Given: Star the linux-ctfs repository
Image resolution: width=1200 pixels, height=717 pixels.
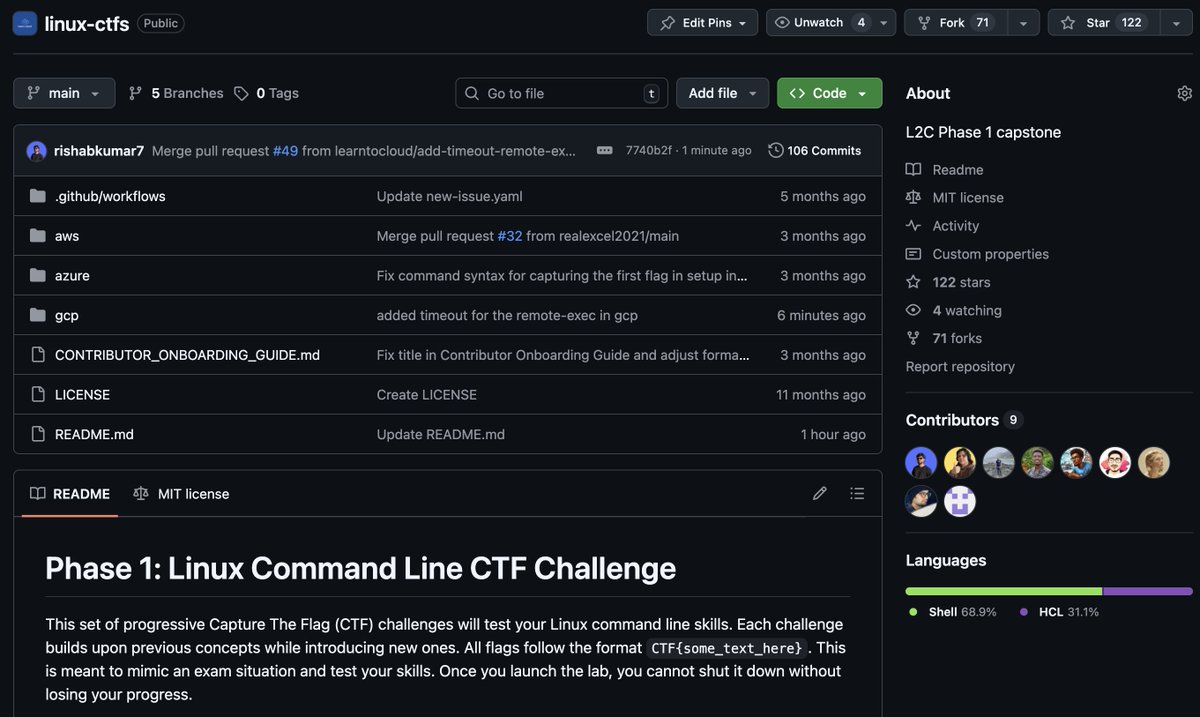Looking at the screenshot, I should (1104, 23).
